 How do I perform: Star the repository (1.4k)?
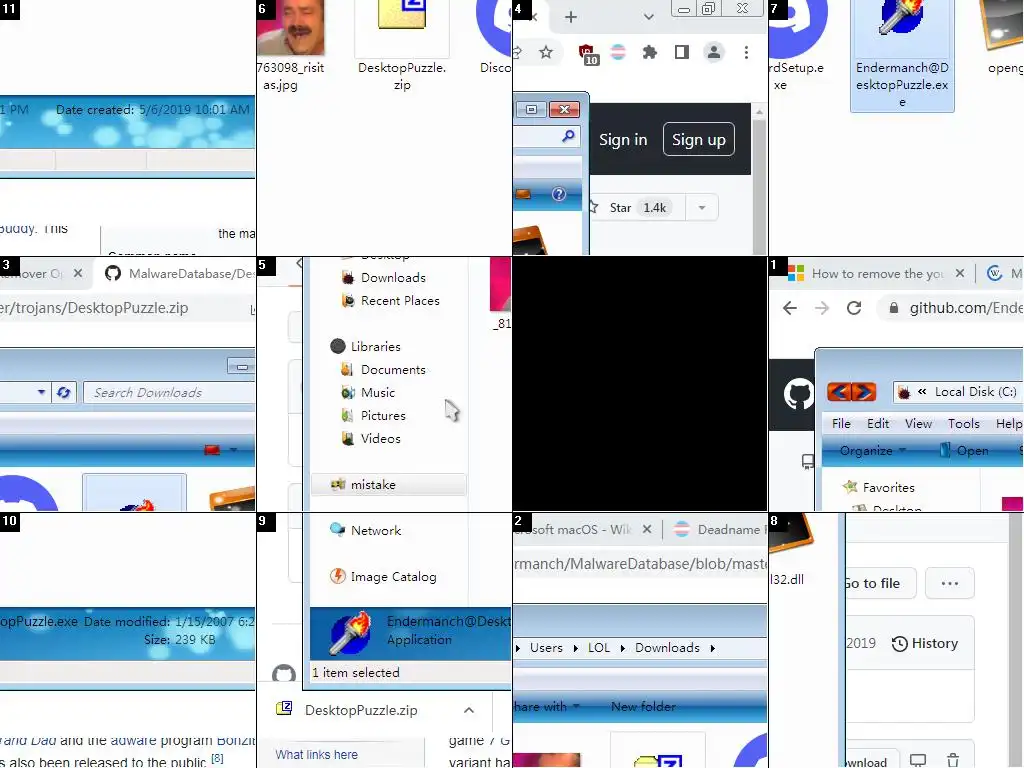(638, 208)
